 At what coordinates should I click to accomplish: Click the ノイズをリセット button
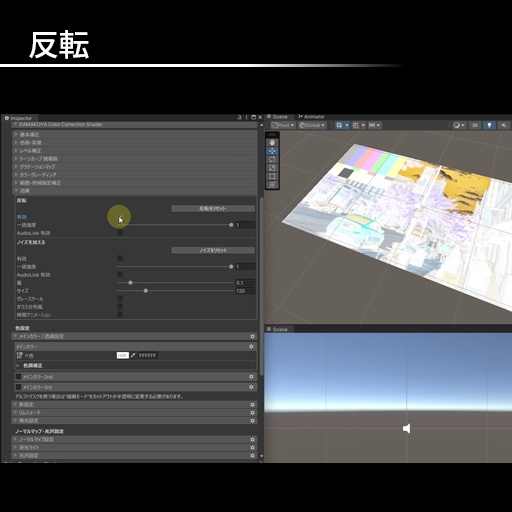[213, 250]
